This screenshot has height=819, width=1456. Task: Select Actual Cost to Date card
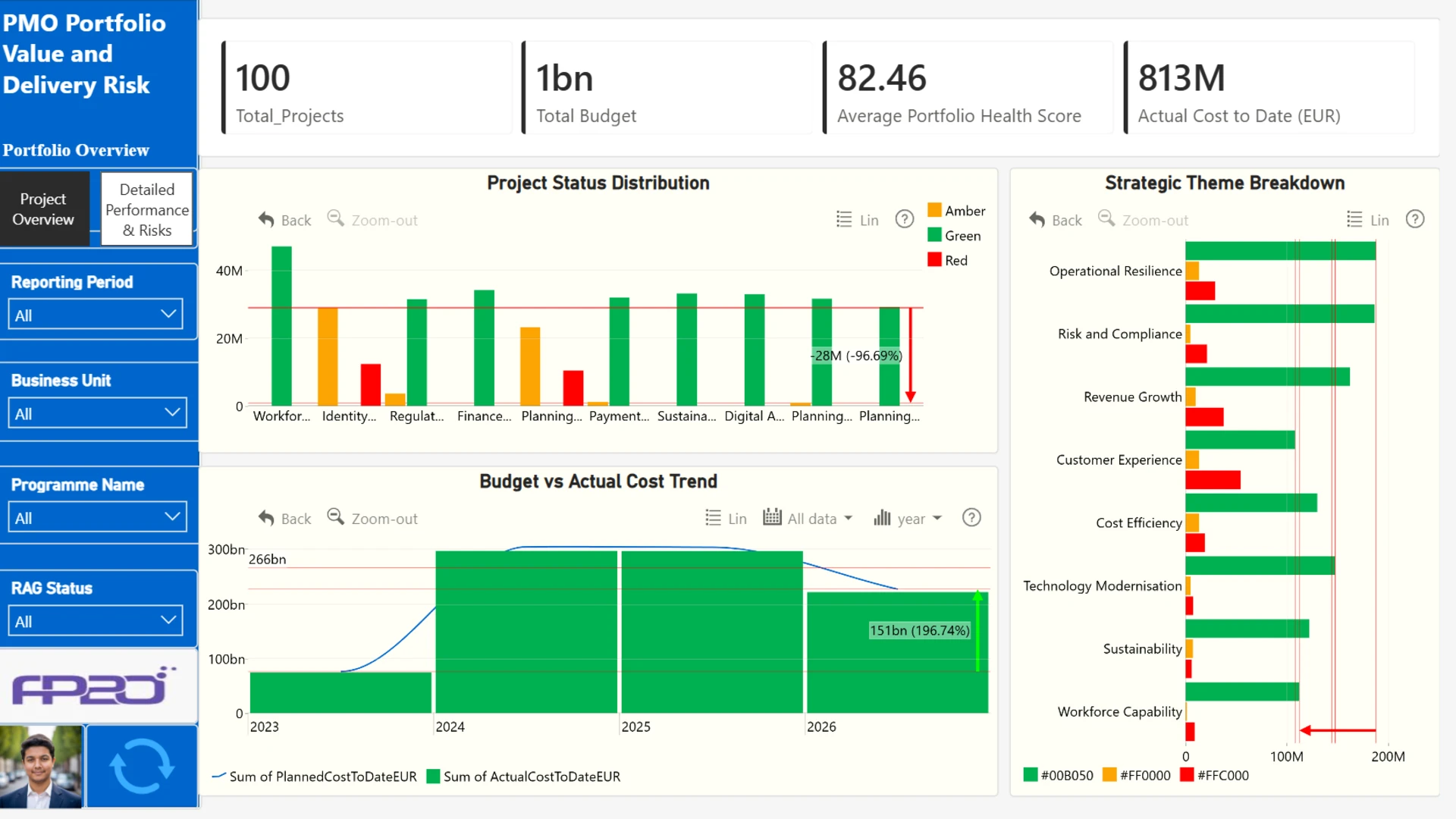tap(1269, 88)
